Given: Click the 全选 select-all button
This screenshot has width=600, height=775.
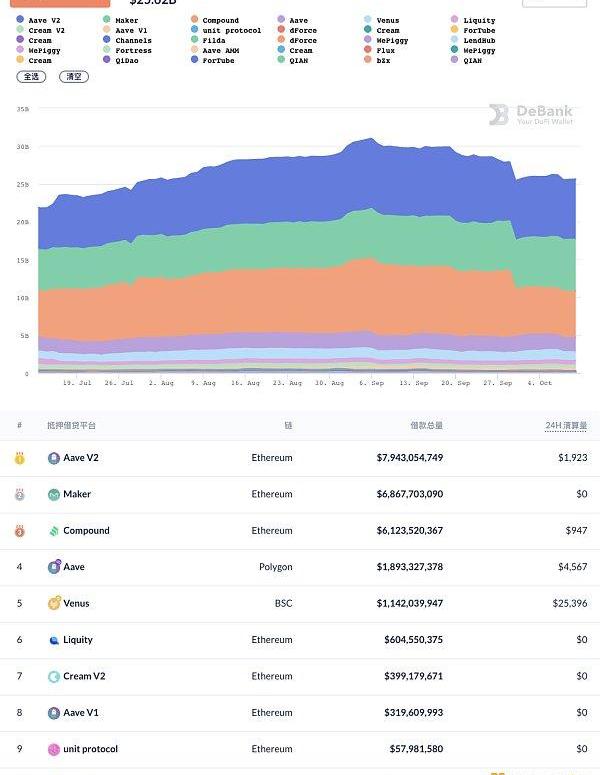Looking at the screenshot, I should pos(30,76).
